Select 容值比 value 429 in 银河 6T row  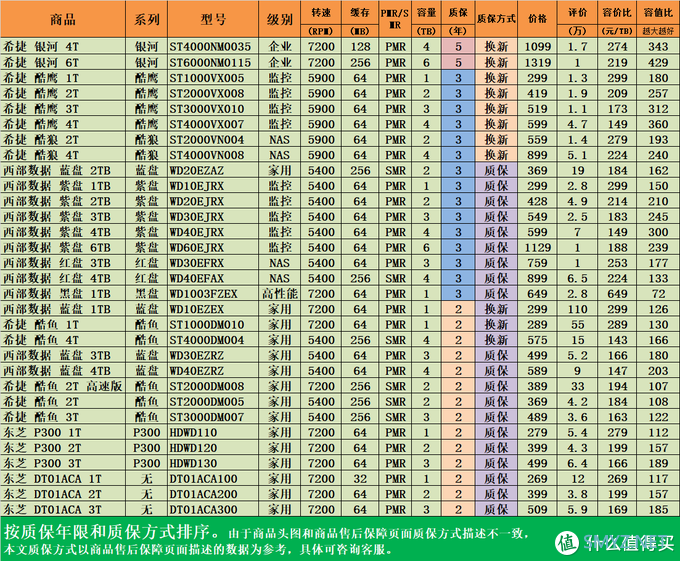[x=658, y=62]
